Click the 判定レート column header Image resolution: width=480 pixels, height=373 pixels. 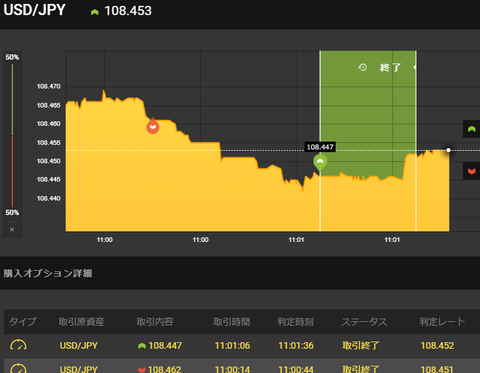442,322
